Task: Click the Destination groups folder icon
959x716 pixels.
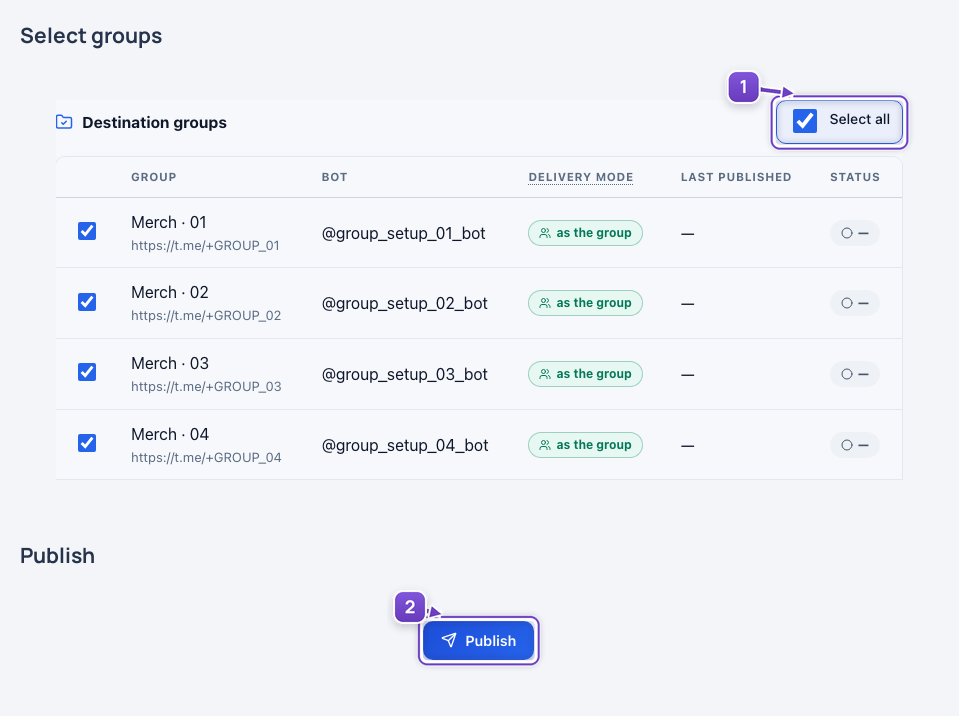Action: 64,122
